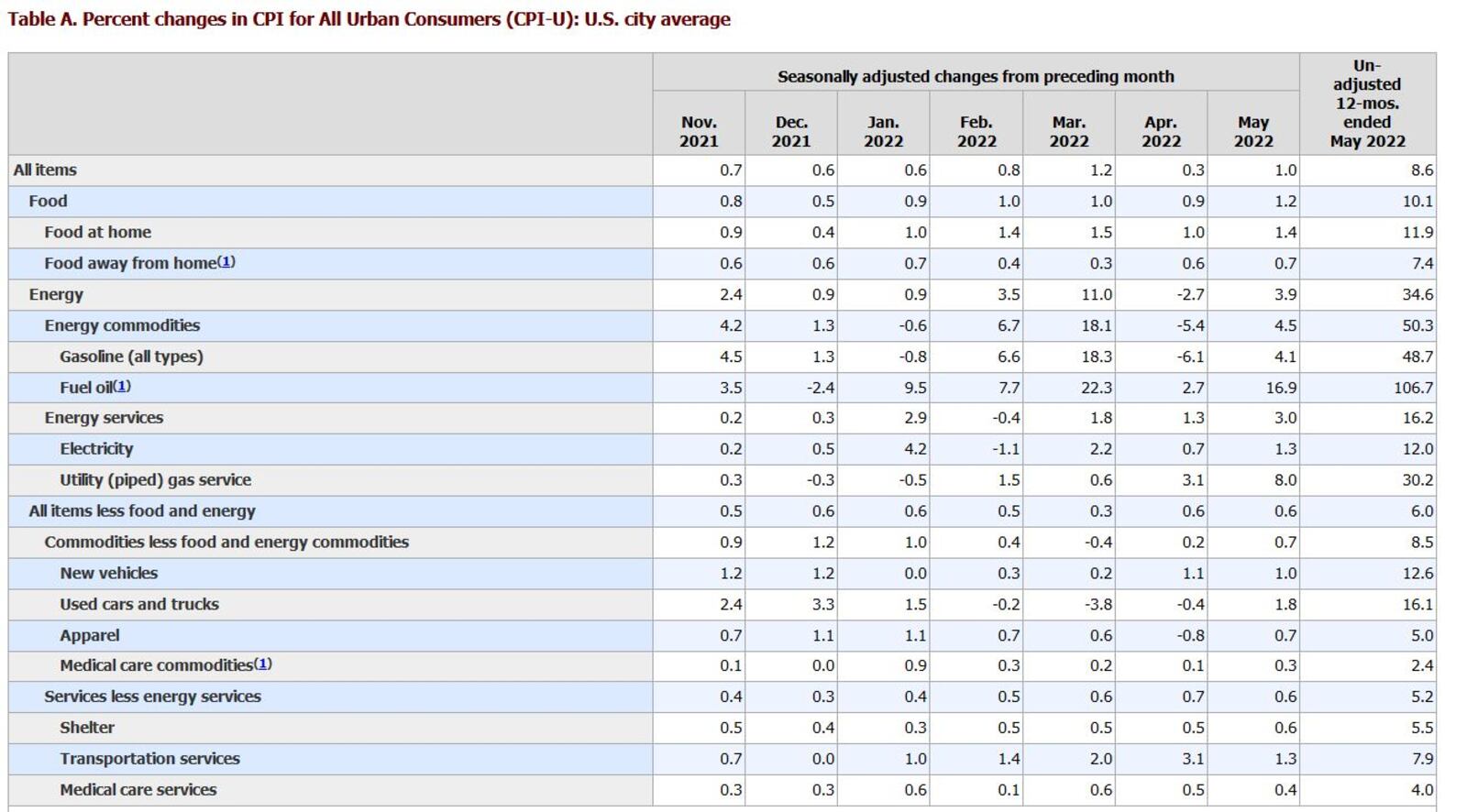Select Fuel oil May 2022 value 16.9
This screenshot has height=812, width=1467.
click(x=1281, y=389)
